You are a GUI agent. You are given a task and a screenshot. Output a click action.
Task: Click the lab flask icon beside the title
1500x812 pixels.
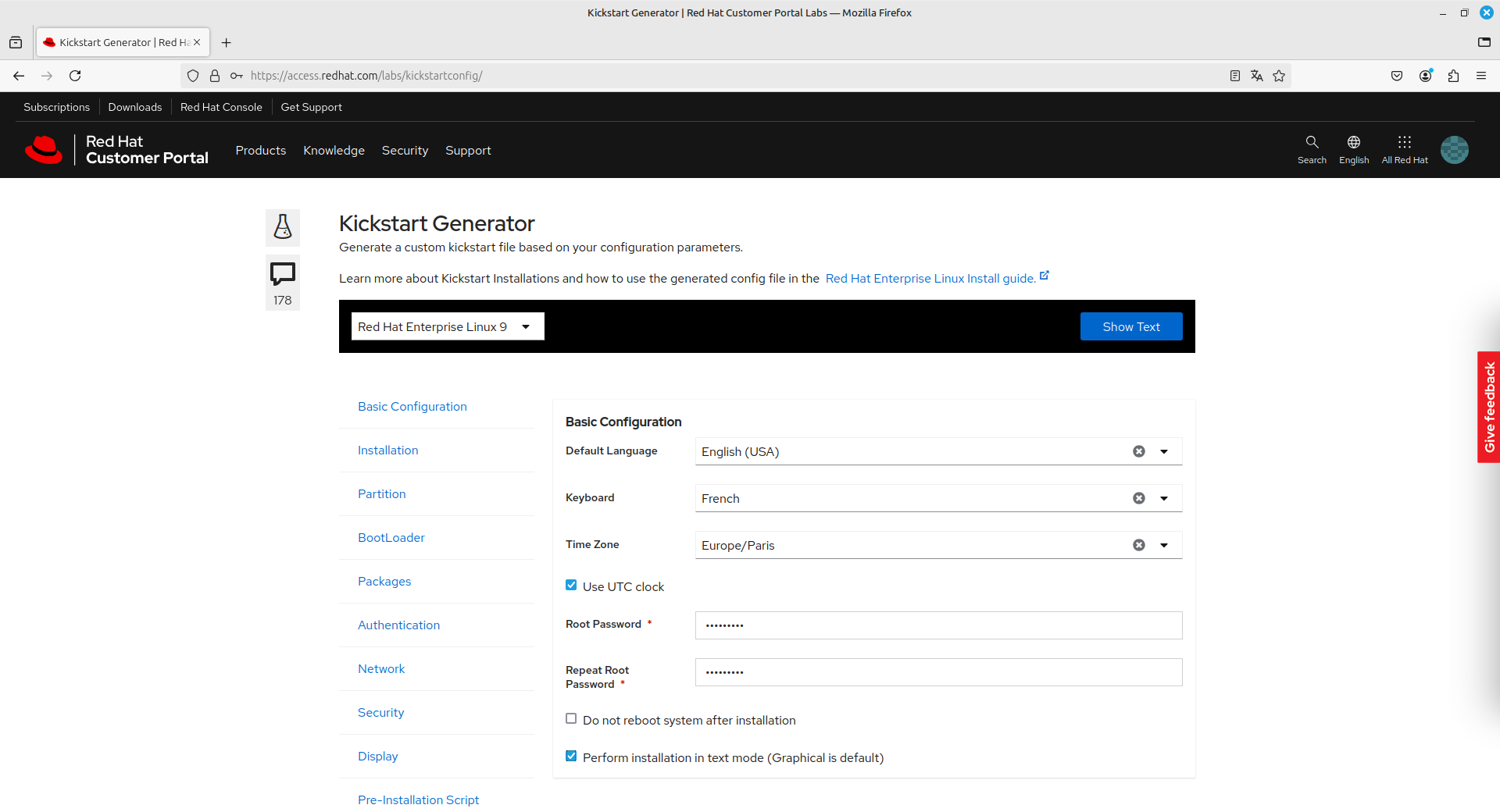coord(283,227)
